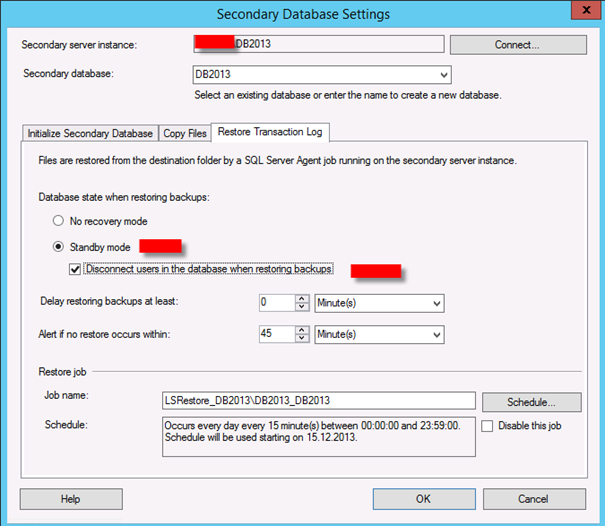Open the Copy Files tab
605x526 pixels.
coord(185,133)
